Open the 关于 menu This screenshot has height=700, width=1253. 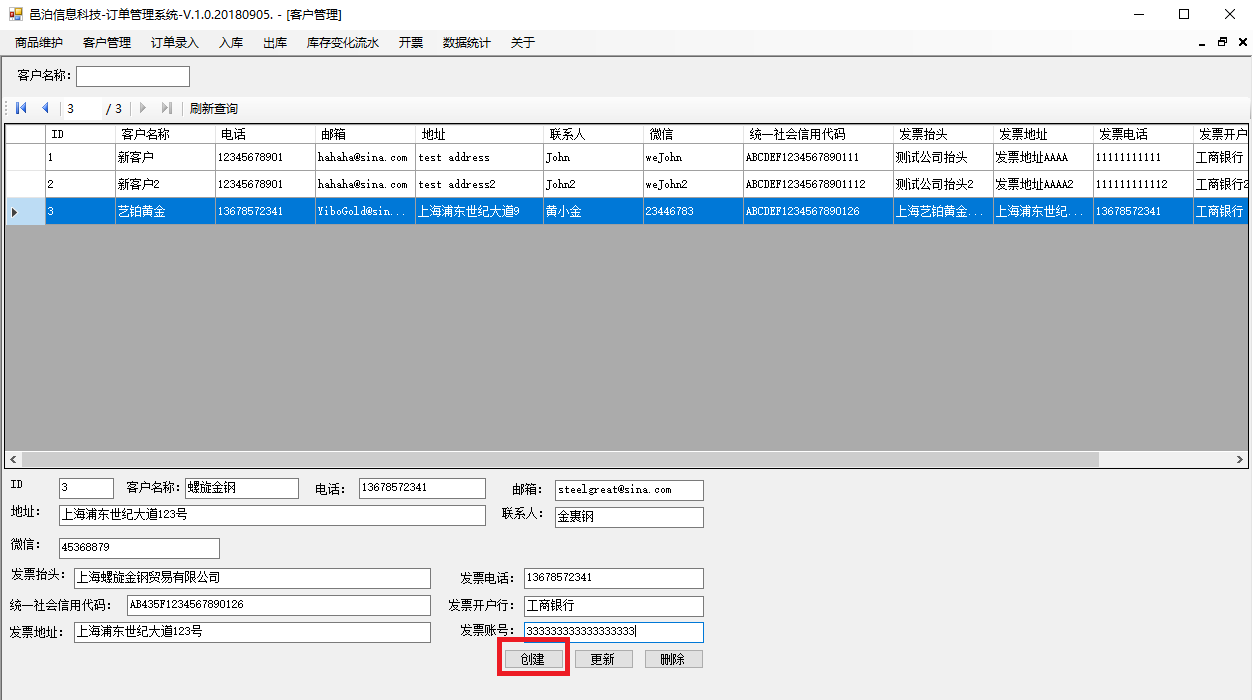pyautogui.click(x=523, y=42)
